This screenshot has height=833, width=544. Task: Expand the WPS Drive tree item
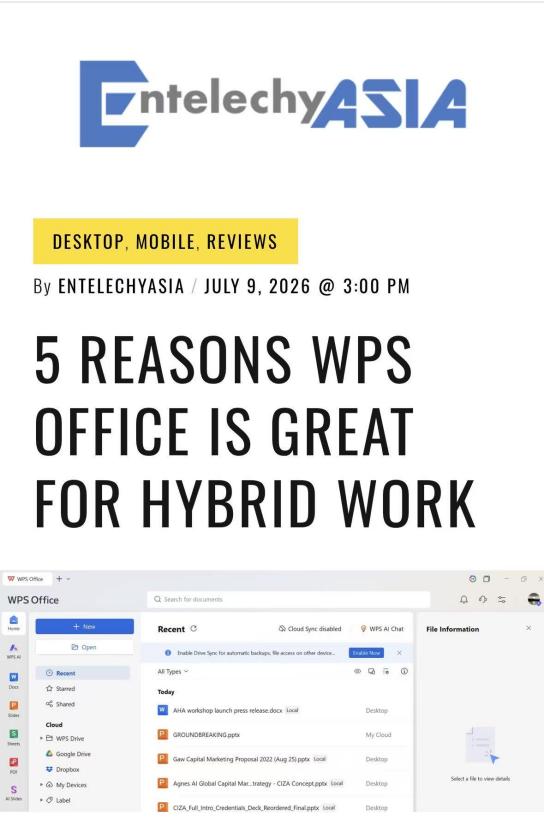click(41, 738)
